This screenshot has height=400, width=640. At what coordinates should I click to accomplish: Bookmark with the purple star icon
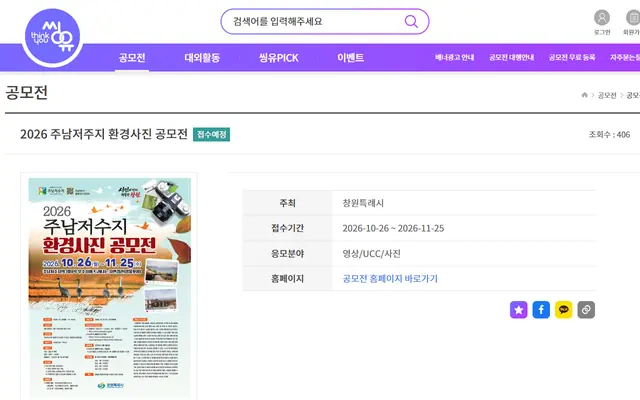click(x=518, y=310)
